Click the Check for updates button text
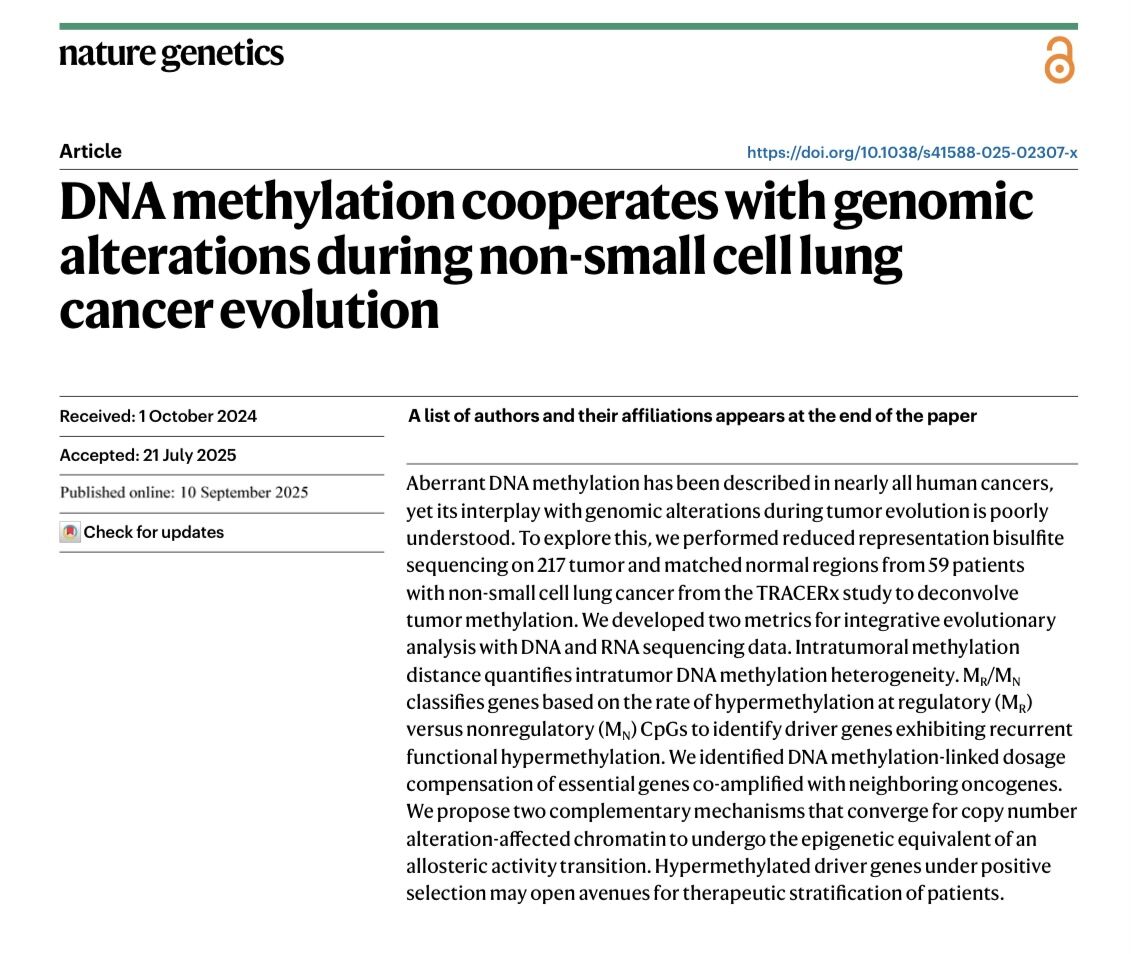This screenshot has height=954, width=1131. pos(154,532)
